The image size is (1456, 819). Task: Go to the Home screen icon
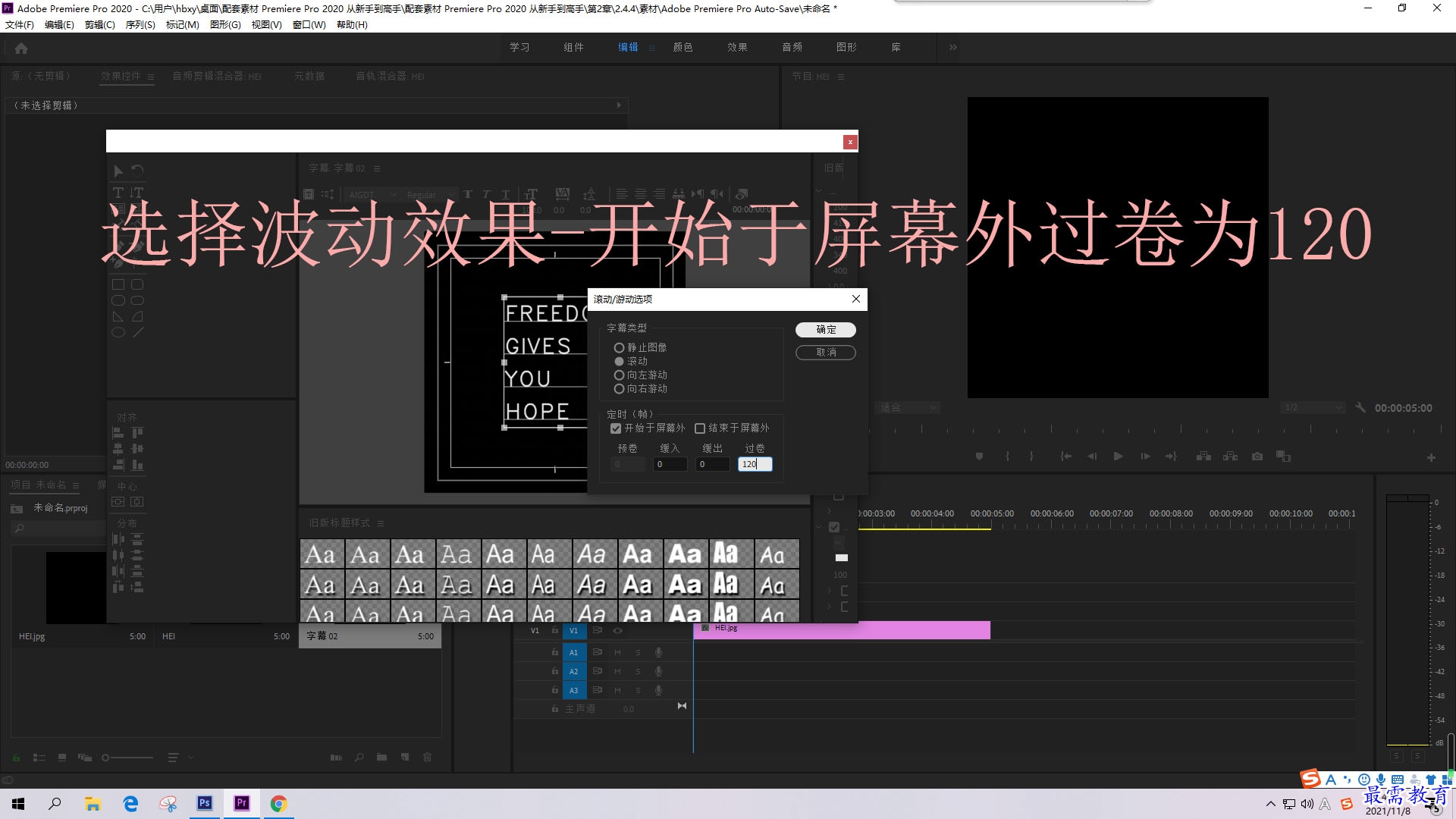(21, 49)
